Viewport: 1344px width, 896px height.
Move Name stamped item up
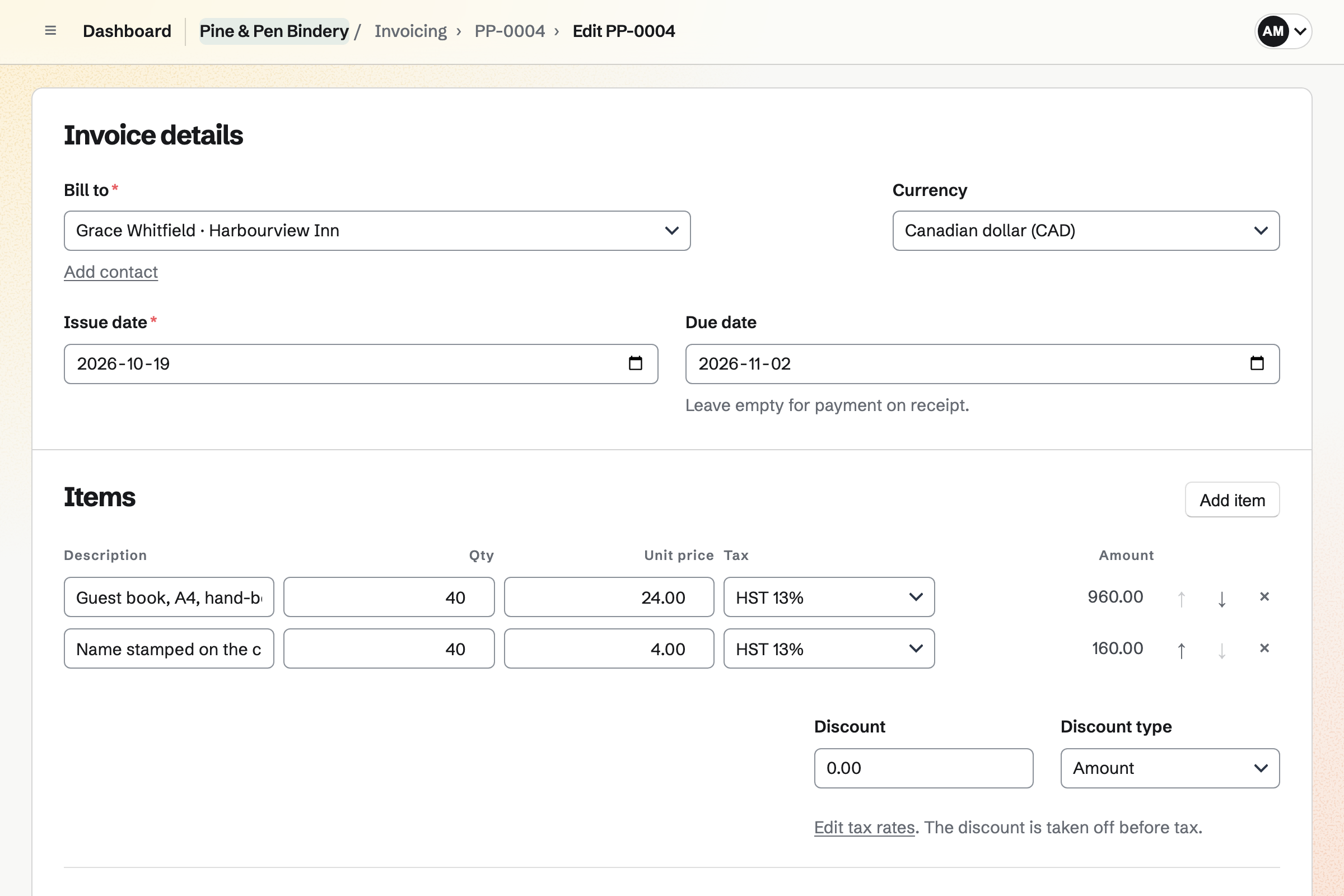click(x=1181, y=649)
